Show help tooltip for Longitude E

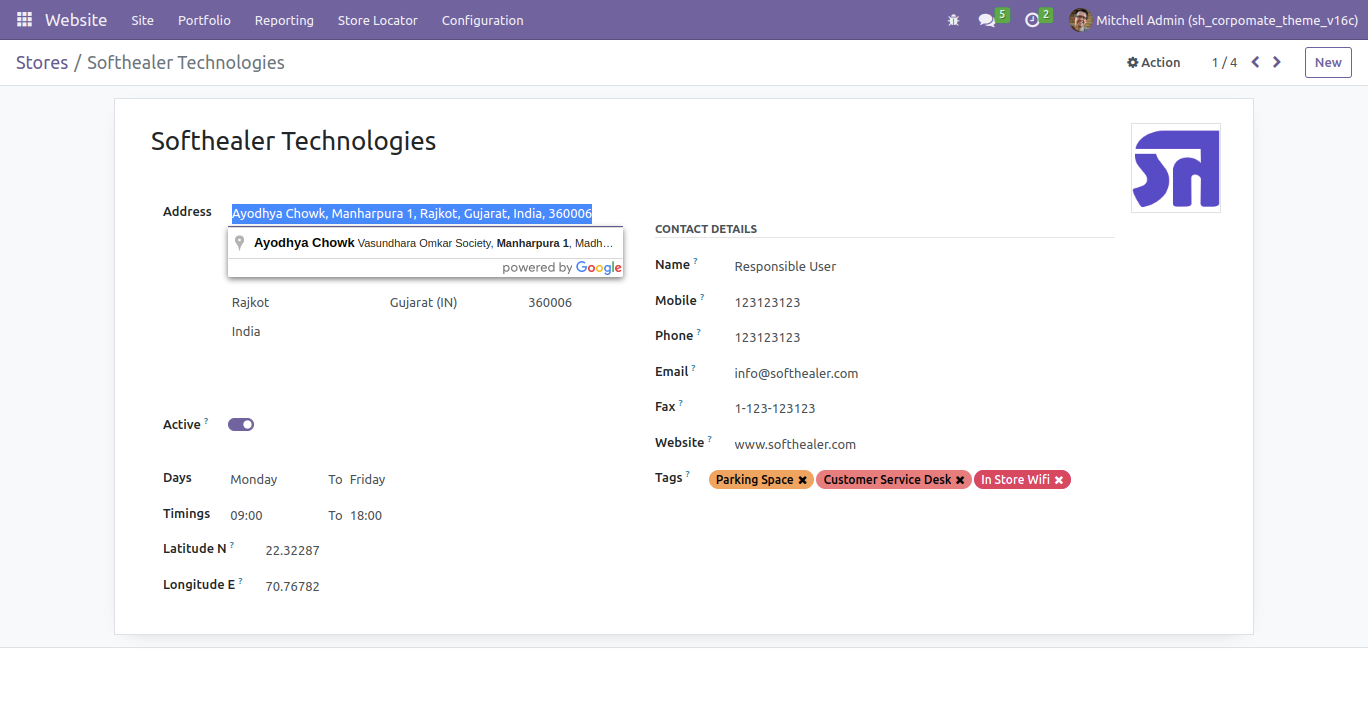pos(241,581)
